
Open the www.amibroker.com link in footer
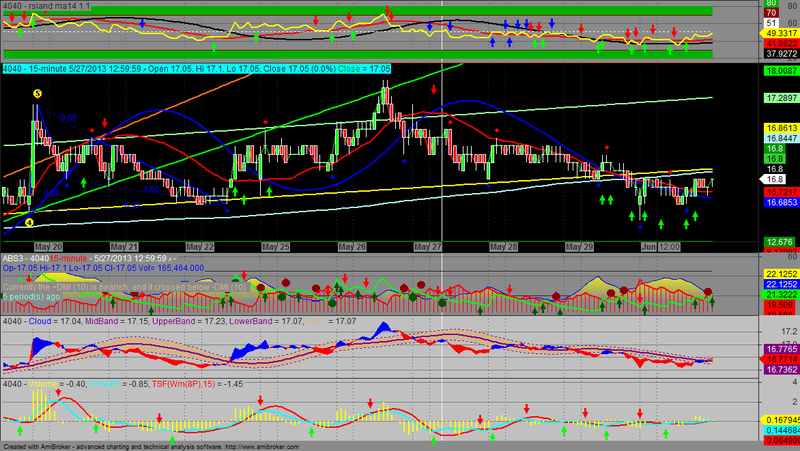tap(262, 447)
